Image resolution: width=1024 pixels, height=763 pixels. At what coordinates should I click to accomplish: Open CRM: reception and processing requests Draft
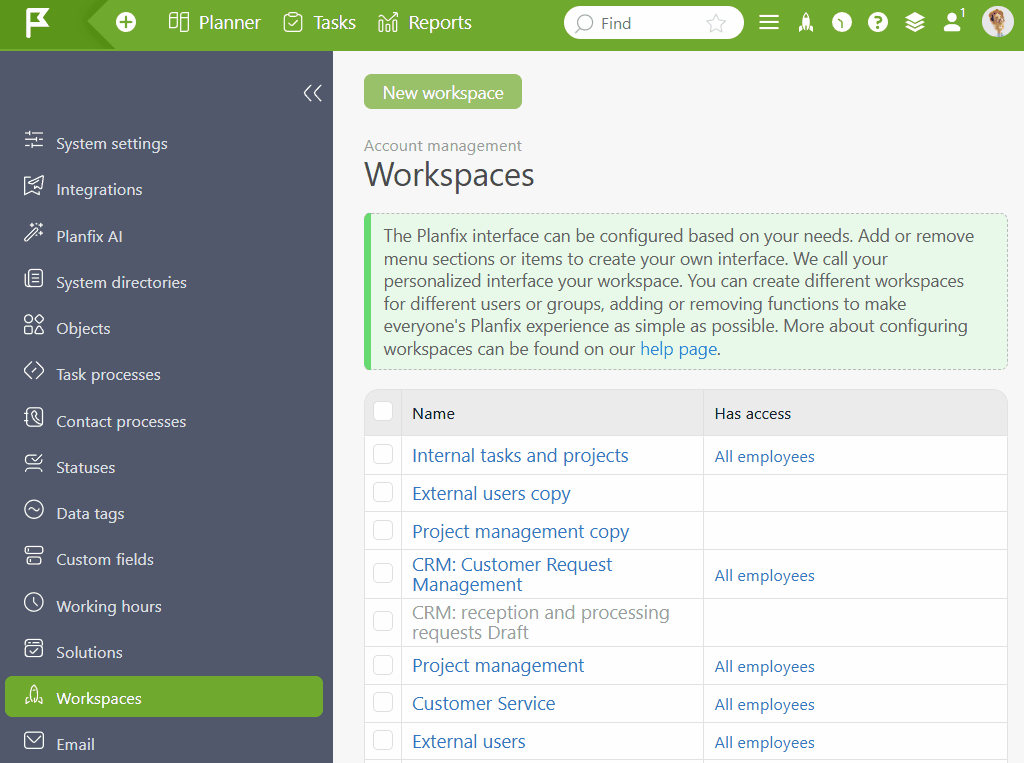pyautogui.click(x=541, y=623)
